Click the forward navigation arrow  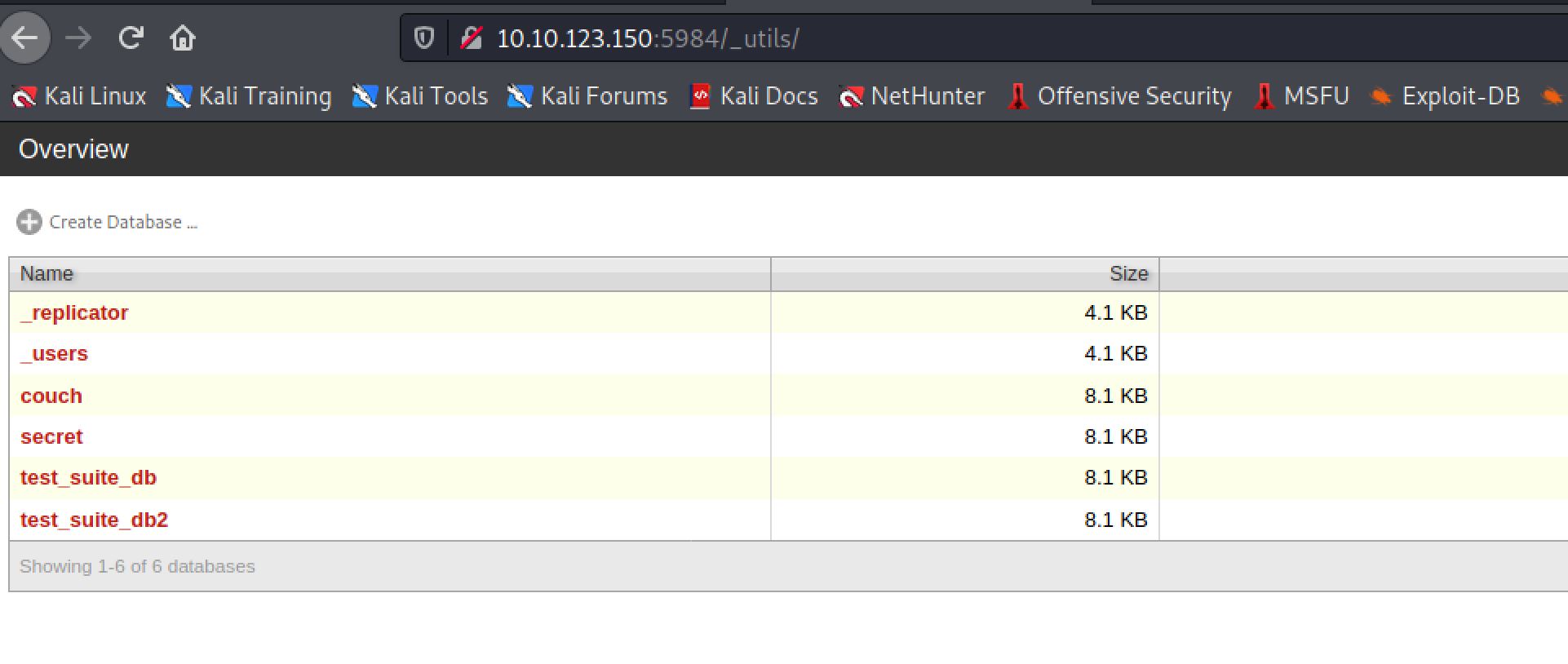[x=78, y=38]
